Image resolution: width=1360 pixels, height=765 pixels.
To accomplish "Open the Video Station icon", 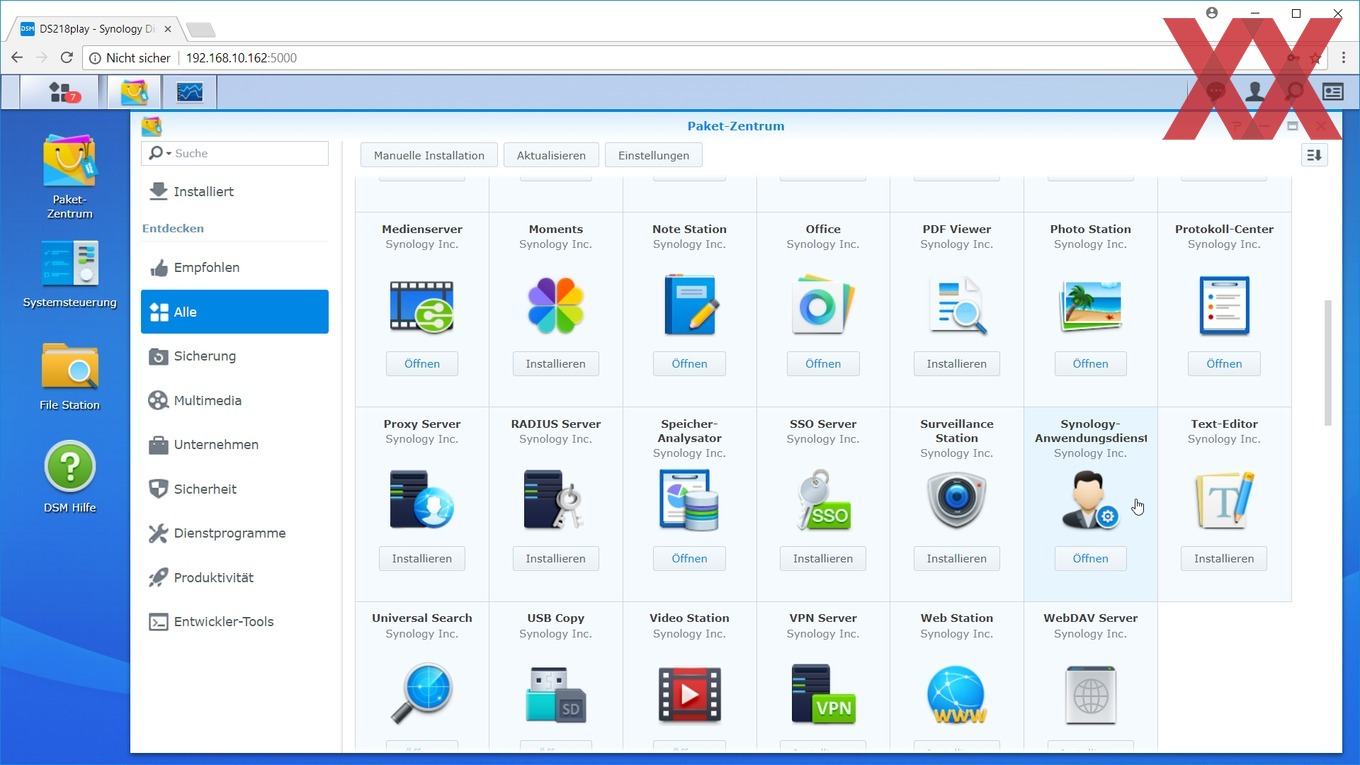I will pos(690,694).
